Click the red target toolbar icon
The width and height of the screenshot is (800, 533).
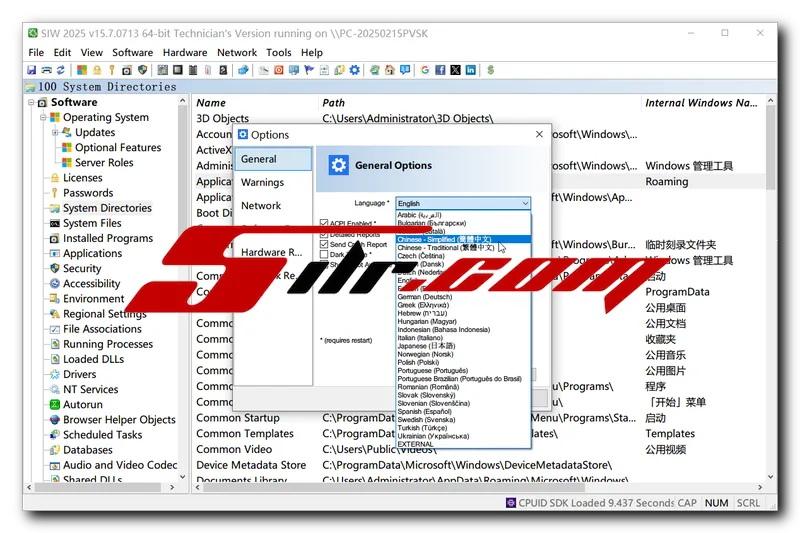[x=279, y=70]
